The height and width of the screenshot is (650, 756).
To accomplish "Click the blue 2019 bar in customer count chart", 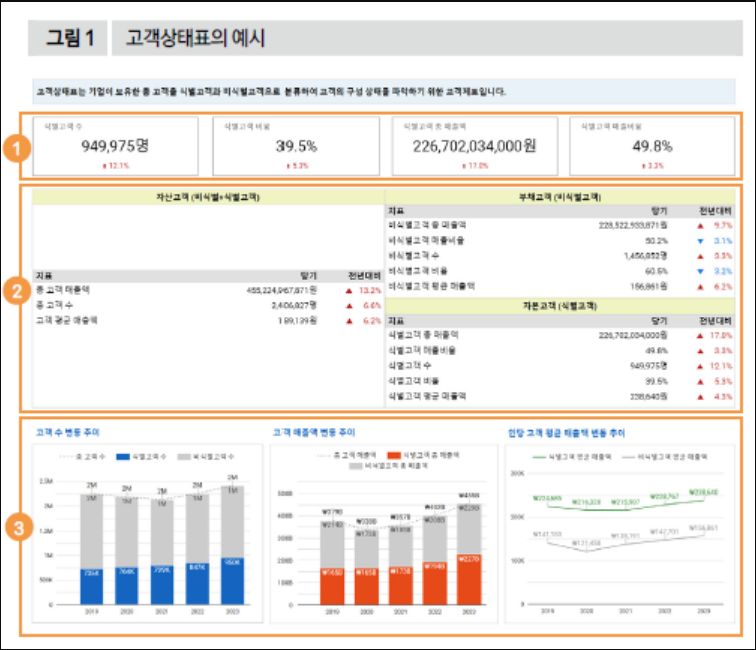I will point(92,587).
